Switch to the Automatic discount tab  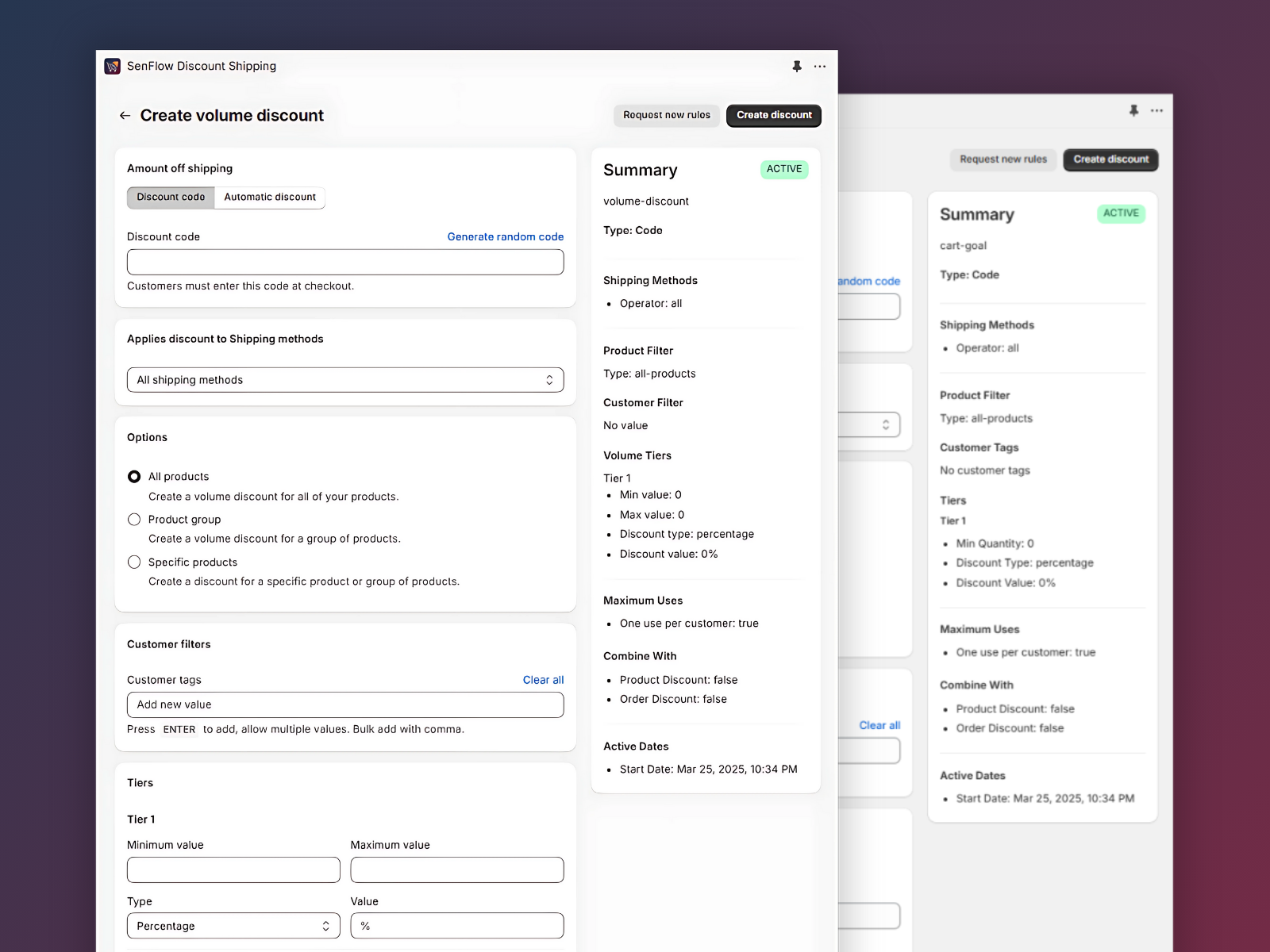coord(270,198)
